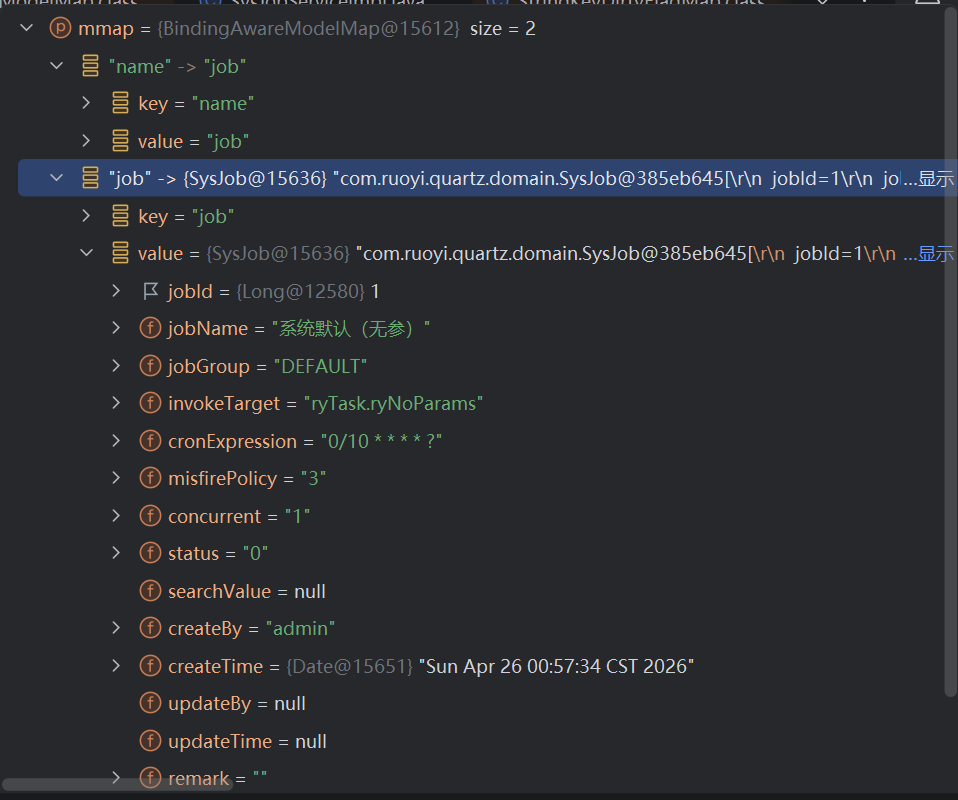Select the createBy value "admin"
The image size is (958, 800).
(x=300, y=628)
